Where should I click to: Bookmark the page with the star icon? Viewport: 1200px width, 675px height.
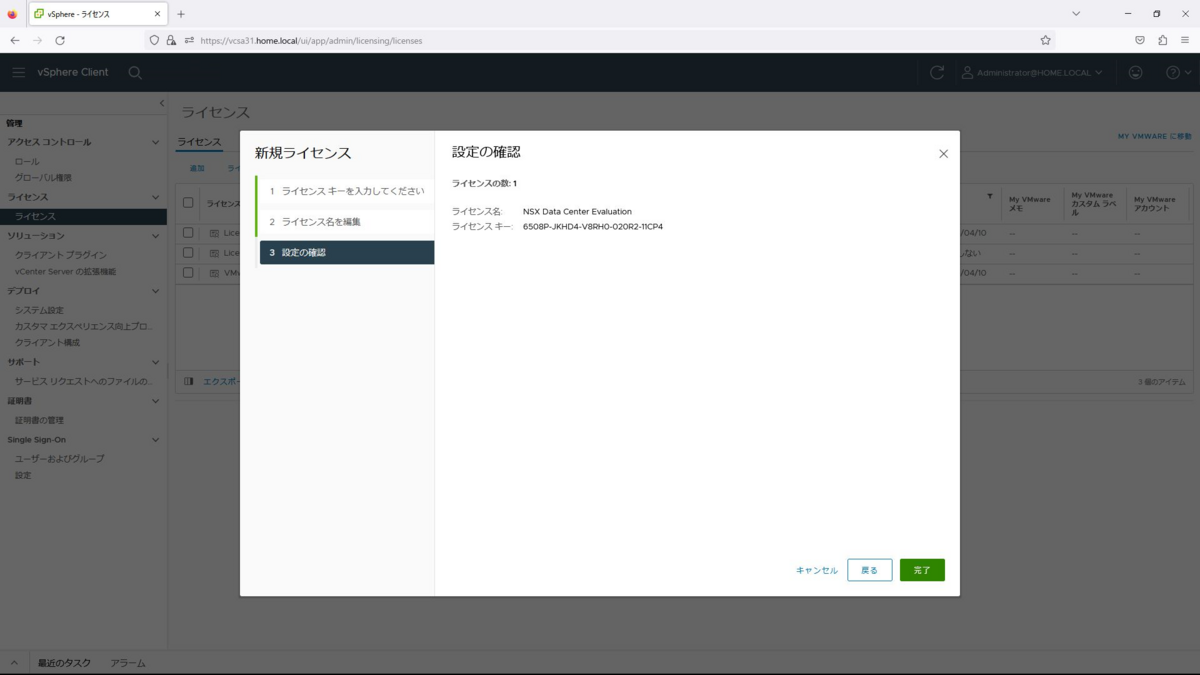pyautogui.click(x=1045, y=41)
